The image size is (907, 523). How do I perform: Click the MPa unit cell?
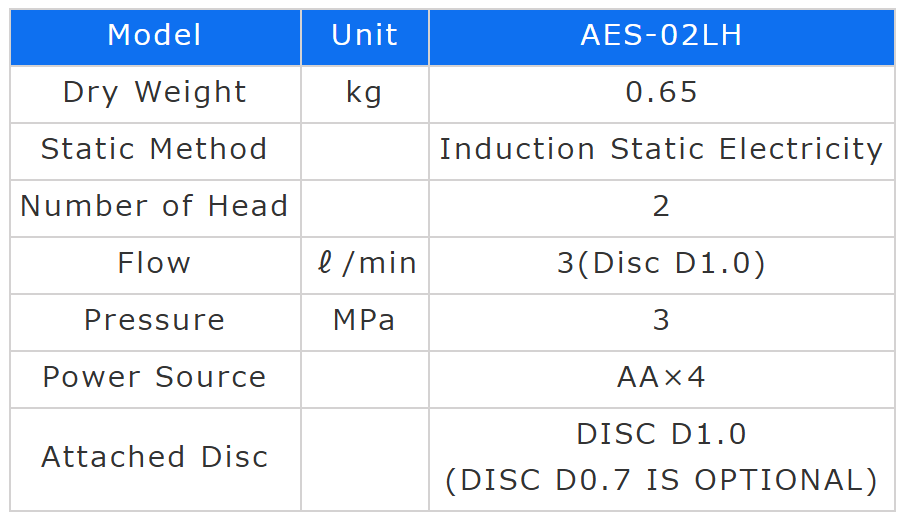click(364, 321)
